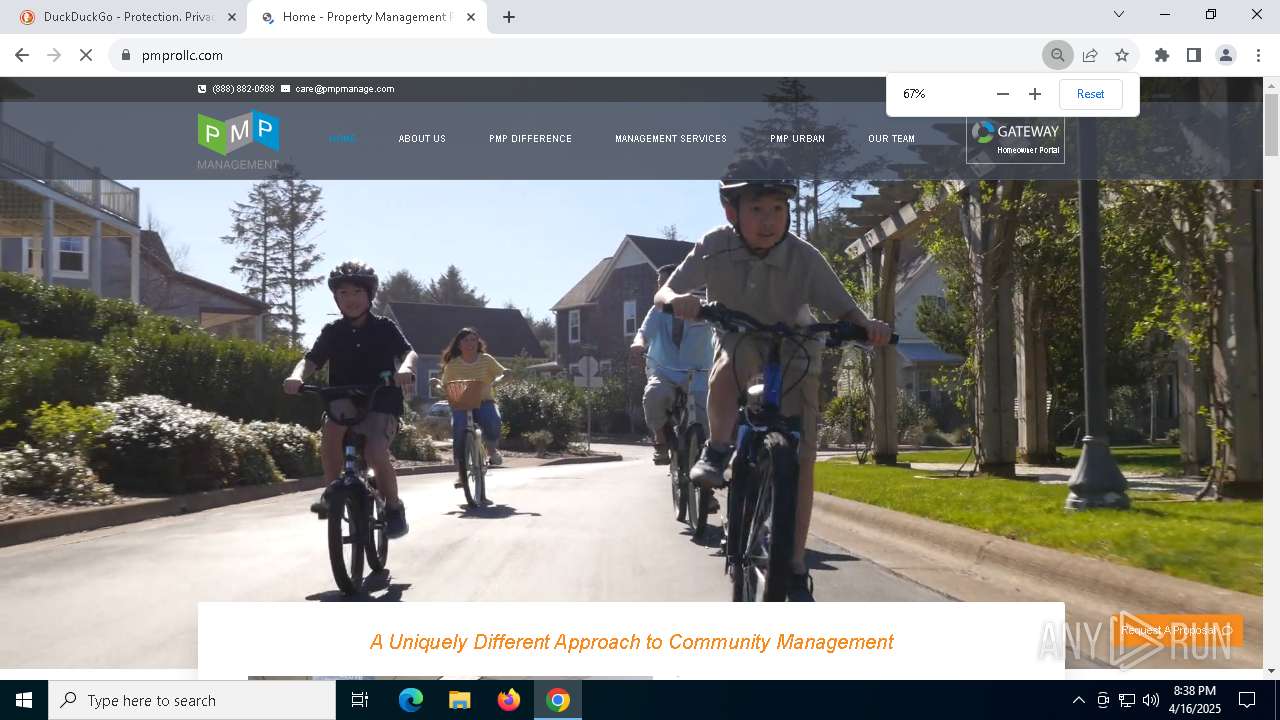The width and height of the screenshot is (1280, 720).
Task: Open Task View on the taskbar
Action: tap(360, 700)
